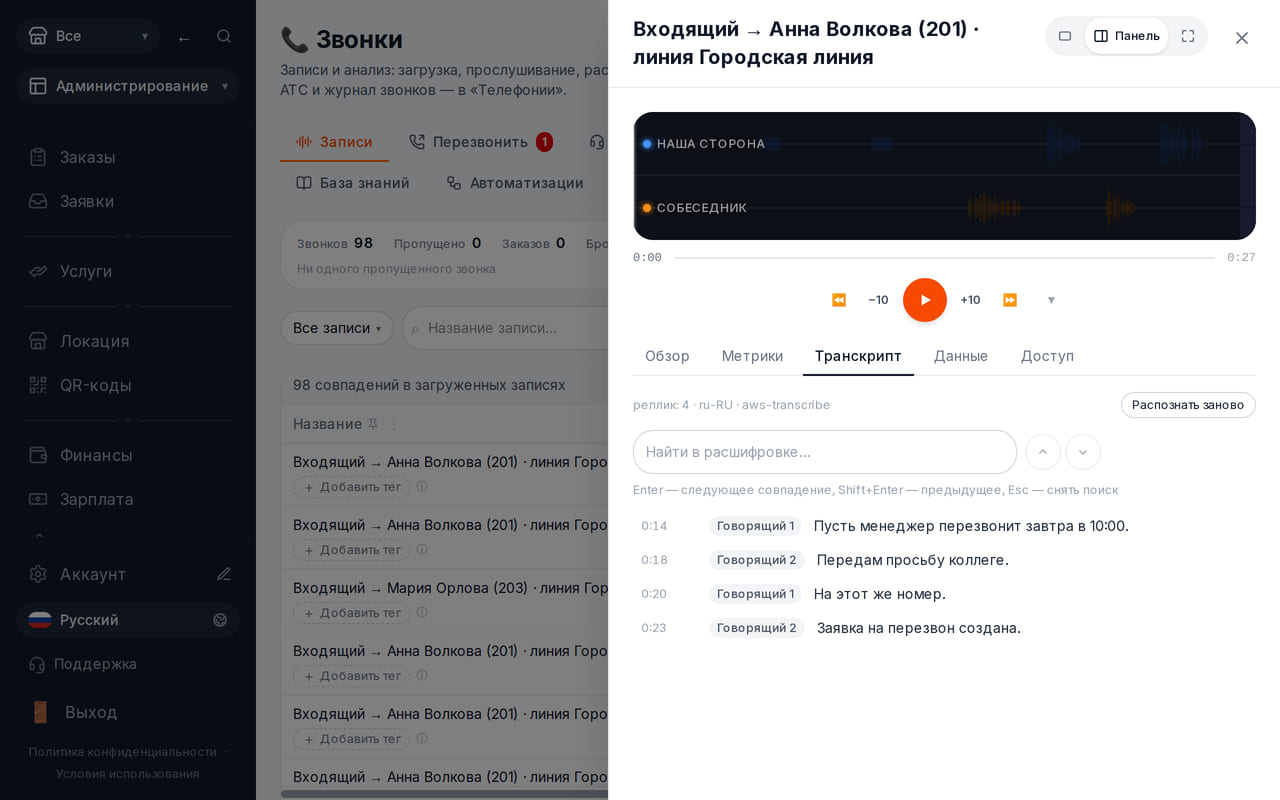Click the СОБЕСЕДНИК waveform track
The height and width of the screenshot is (800, 1280).
tap(945, 208)
